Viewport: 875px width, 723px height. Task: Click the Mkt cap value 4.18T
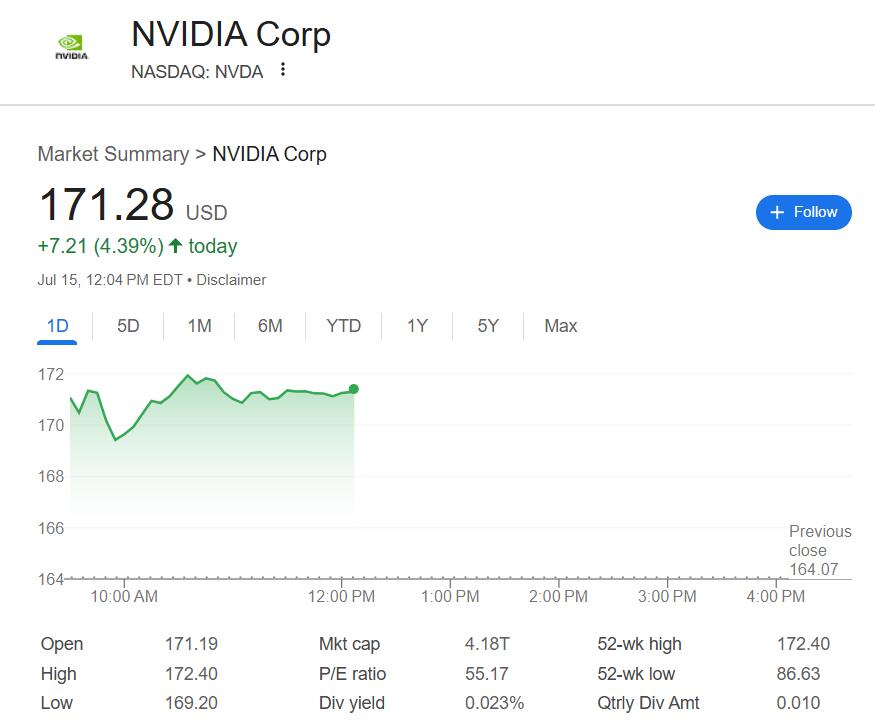[487, 644]
